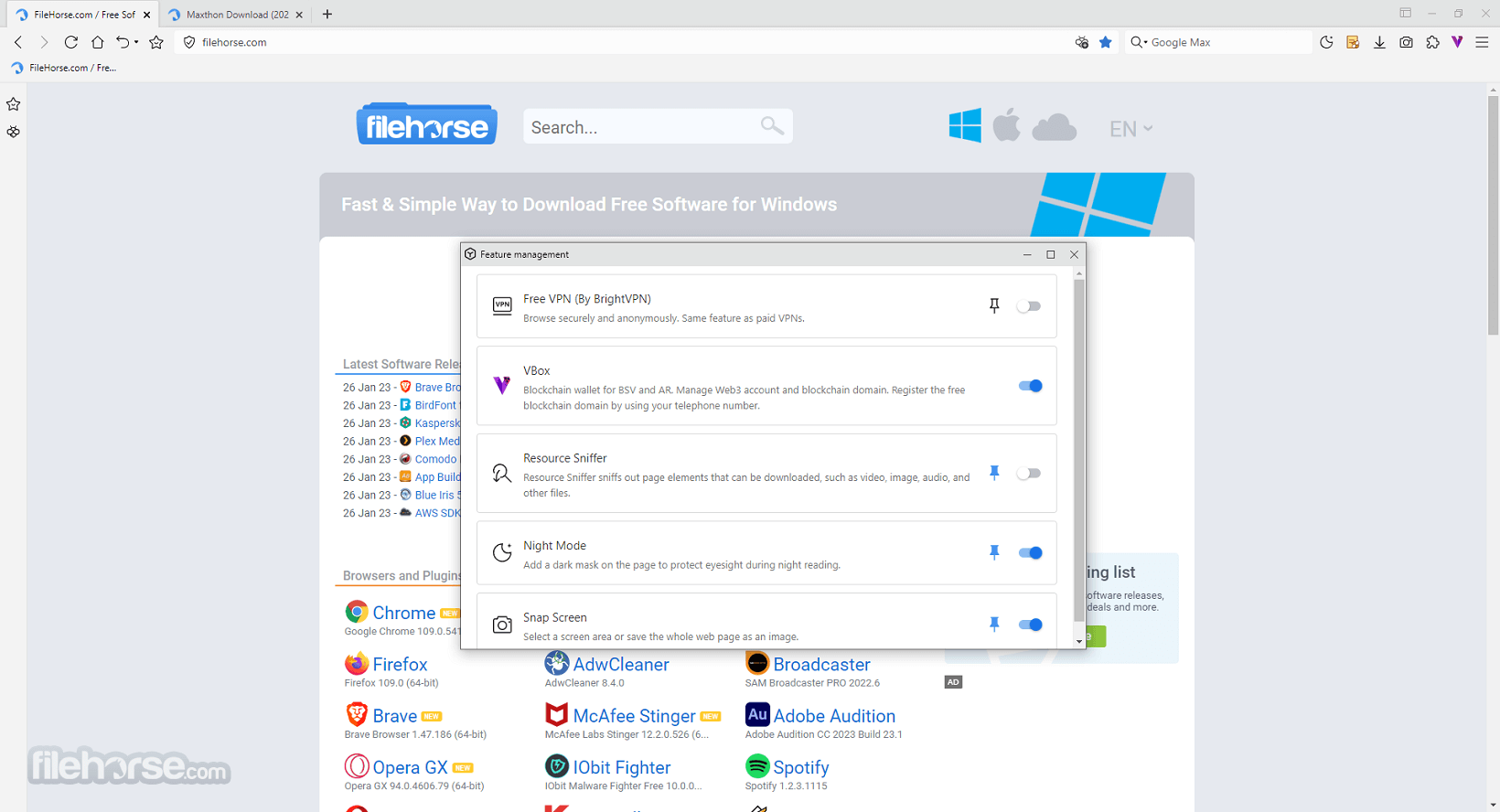Open the Maxnote icon in toolbar
Image resolution: width=1500 pixels, height=812 pixels.
(1354, 42)
